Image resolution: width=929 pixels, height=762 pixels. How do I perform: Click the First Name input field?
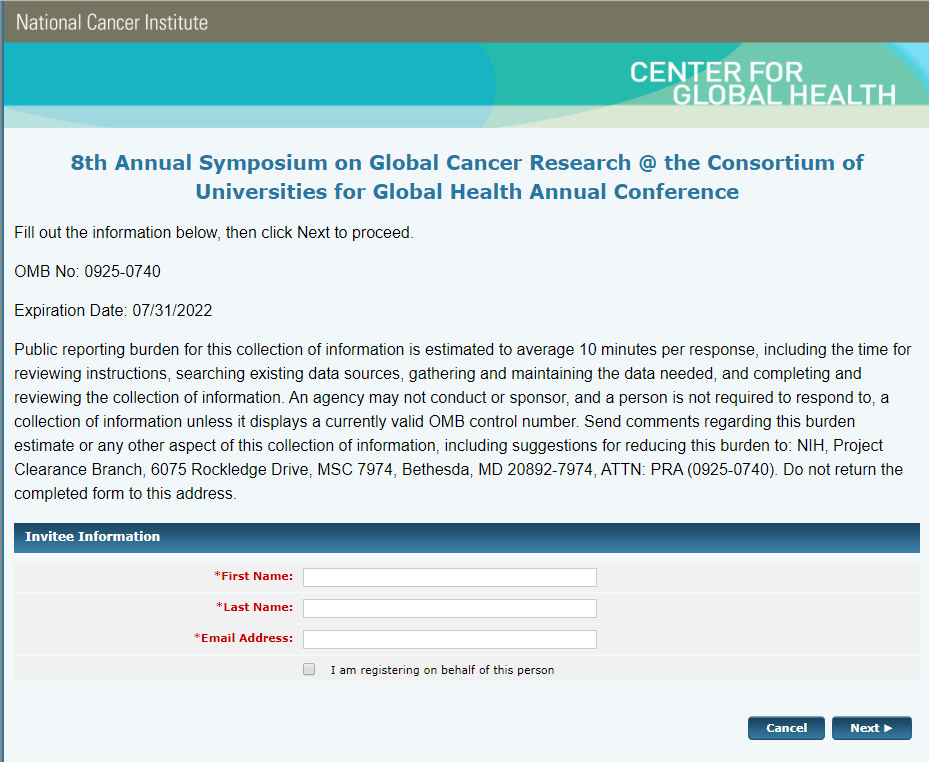pos(449,577)
